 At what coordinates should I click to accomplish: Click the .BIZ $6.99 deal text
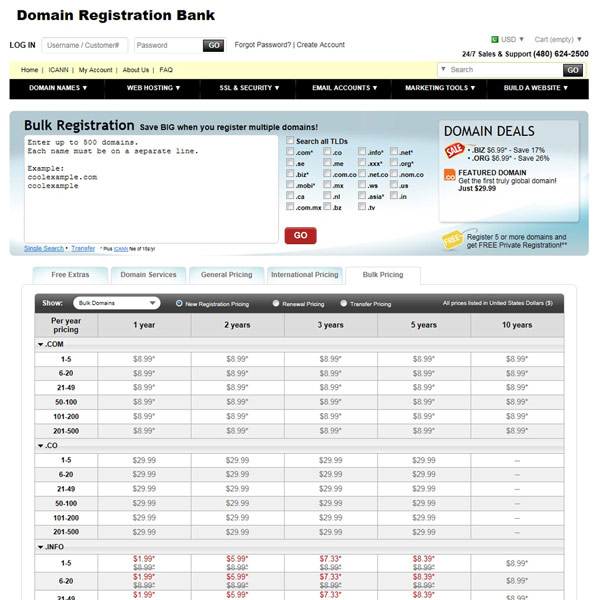(508, 150)
